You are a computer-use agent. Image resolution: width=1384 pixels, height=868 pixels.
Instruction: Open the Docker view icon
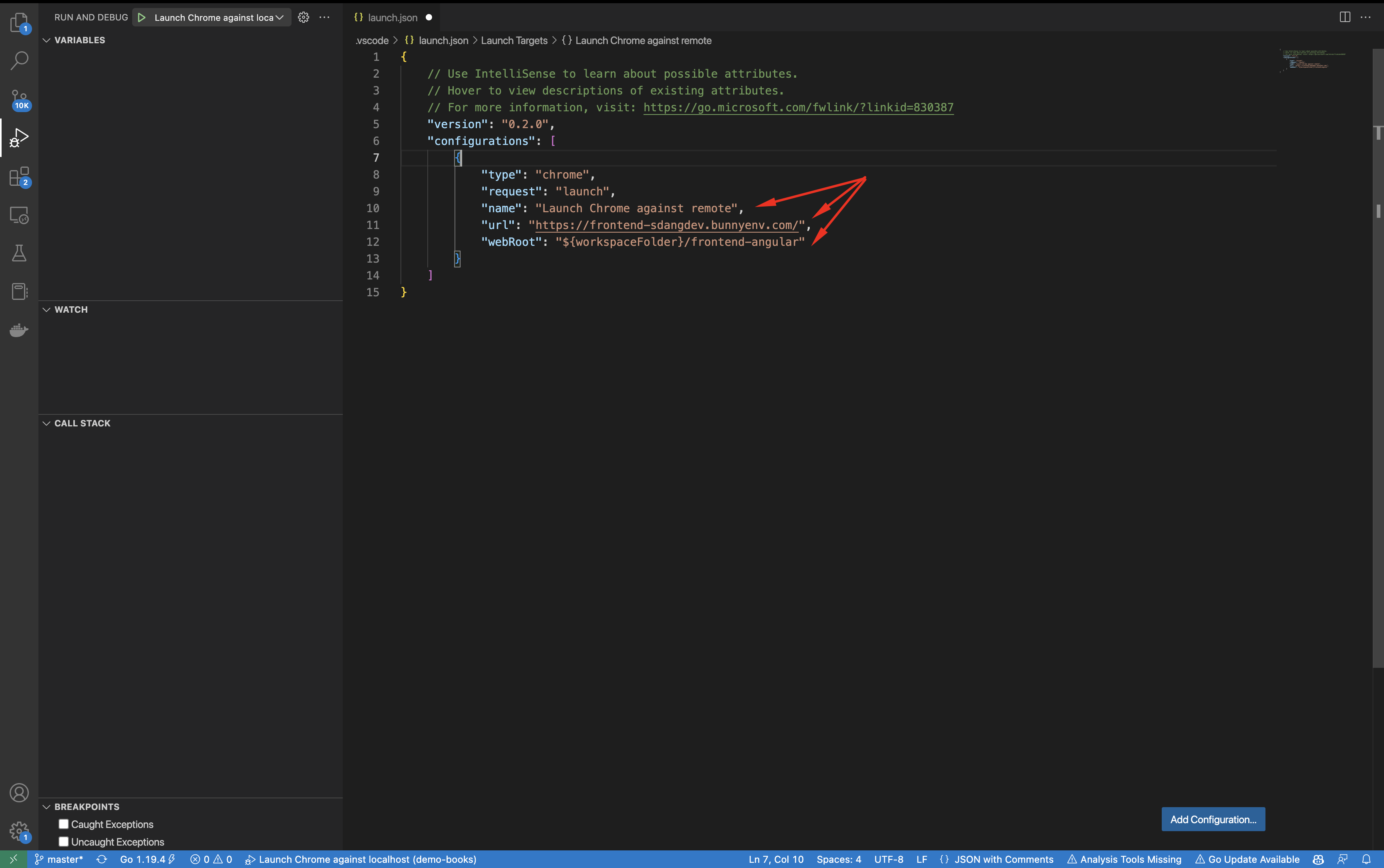(x=19, y=330)
